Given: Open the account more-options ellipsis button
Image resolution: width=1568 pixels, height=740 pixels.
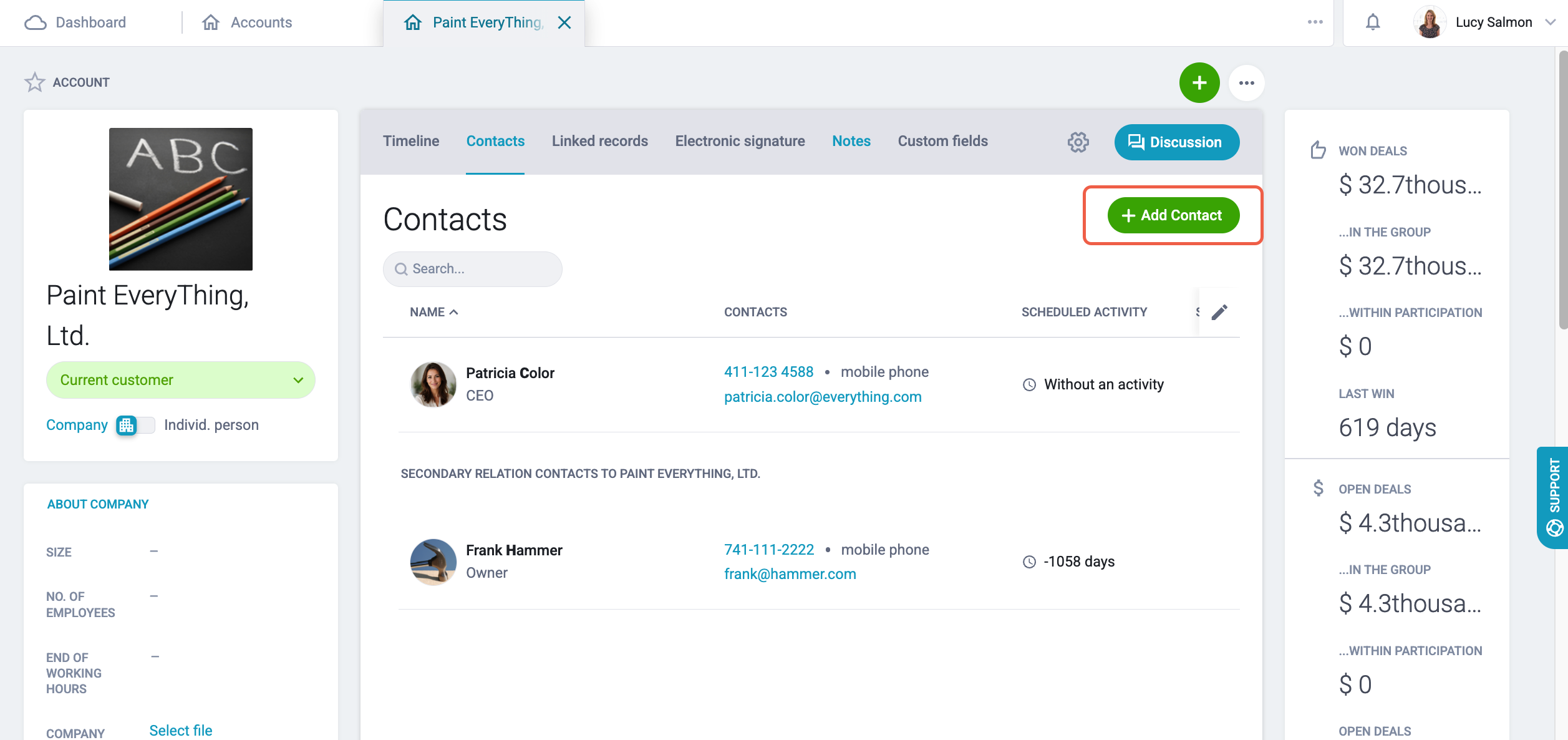Looking at the screenshot, I should (1247, 83).
